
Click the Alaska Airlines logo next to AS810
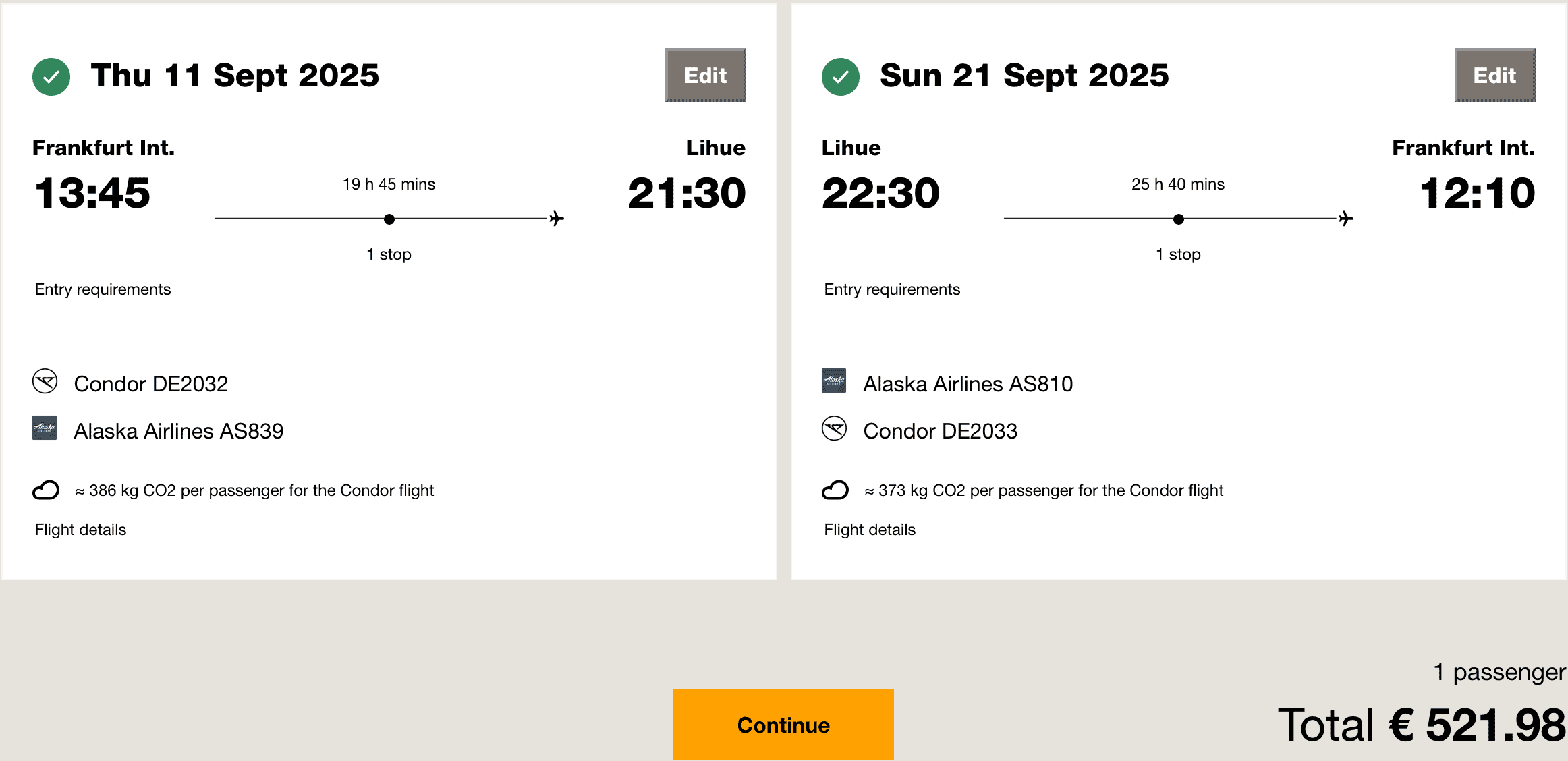[834, 381]
